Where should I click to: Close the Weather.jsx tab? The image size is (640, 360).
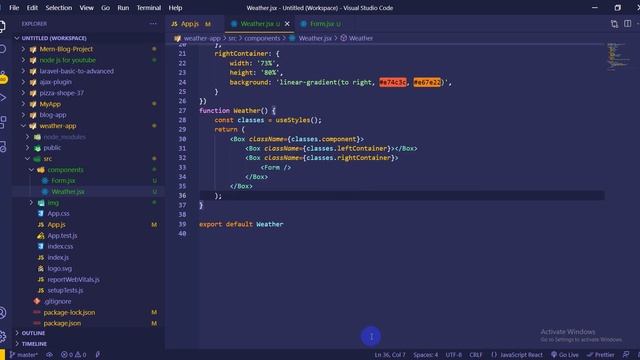pos(287,24)
